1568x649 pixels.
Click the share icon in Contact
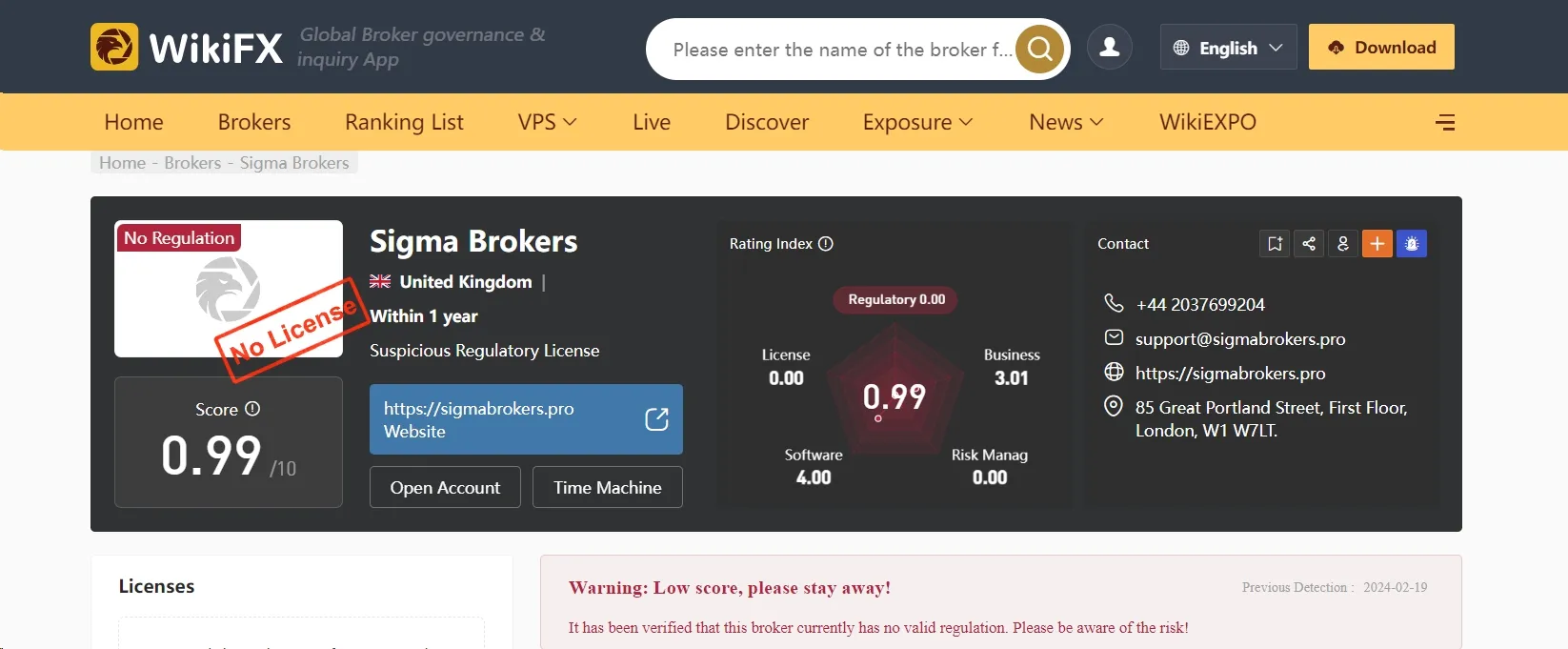(1309, 244)
